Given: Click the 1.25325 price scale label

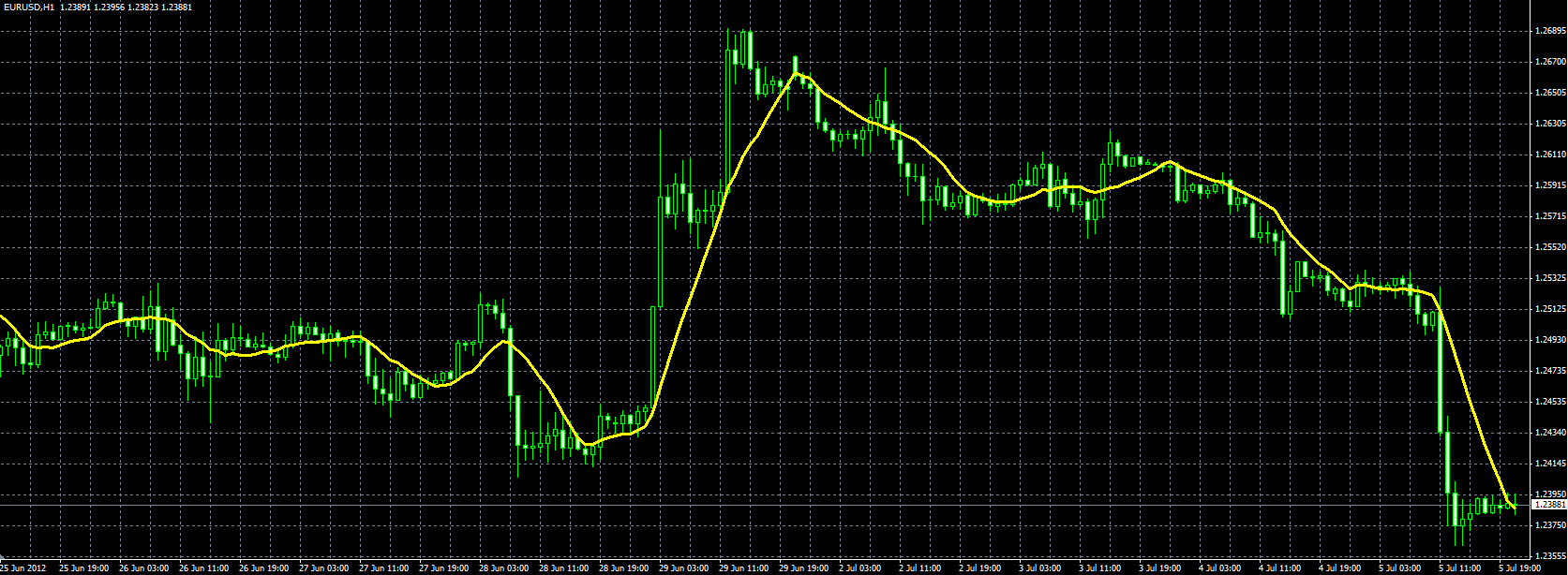Looking at the screenshot, I should 1550,278.
